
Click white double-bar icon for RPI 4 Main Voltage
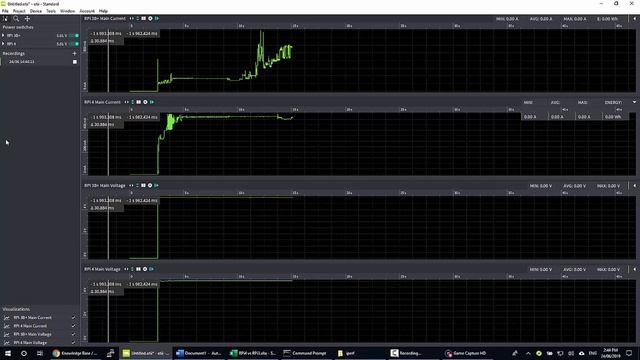138,269
